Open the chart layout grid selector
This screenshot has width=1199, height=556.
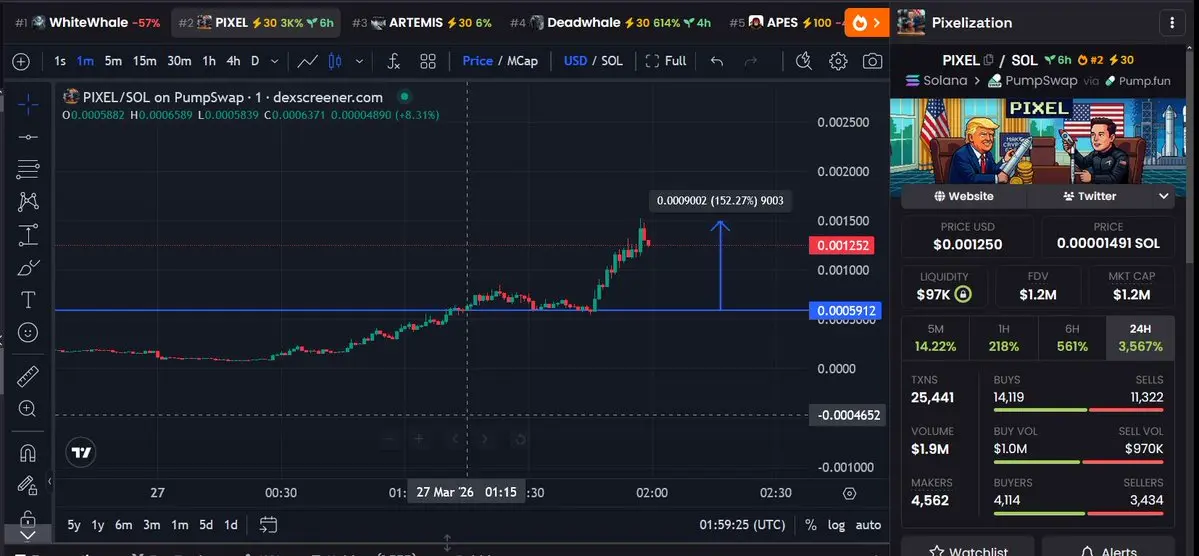[x=427, y=61]
